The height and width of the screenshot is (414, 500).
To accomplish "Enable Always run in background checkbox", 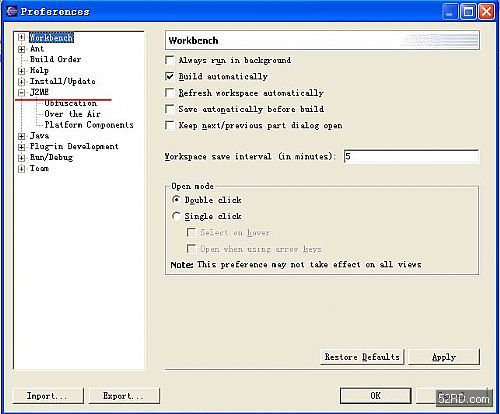I will tap(169, 60).
